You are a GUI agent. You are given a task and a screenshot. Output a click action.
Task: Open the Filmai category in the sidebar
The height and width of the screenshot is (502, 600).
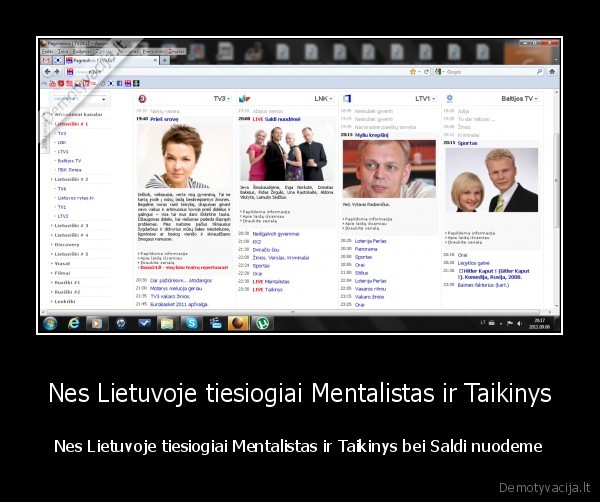pyautogui.click(x=63, y=272)
